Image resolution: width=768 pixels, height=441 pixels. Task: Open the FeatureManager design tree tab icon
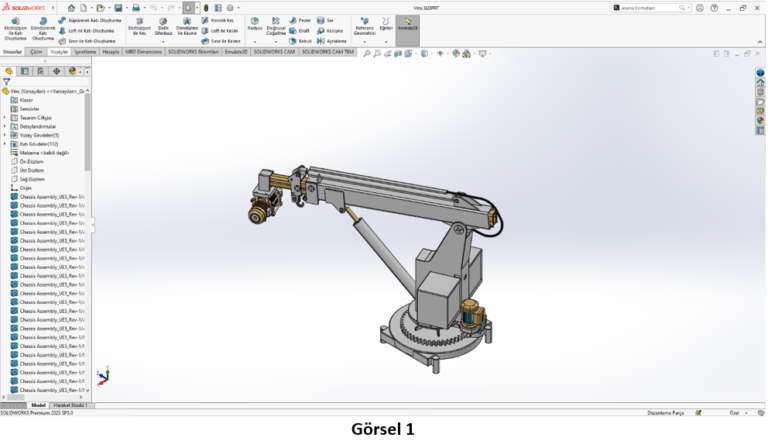(x=9, y=71)
